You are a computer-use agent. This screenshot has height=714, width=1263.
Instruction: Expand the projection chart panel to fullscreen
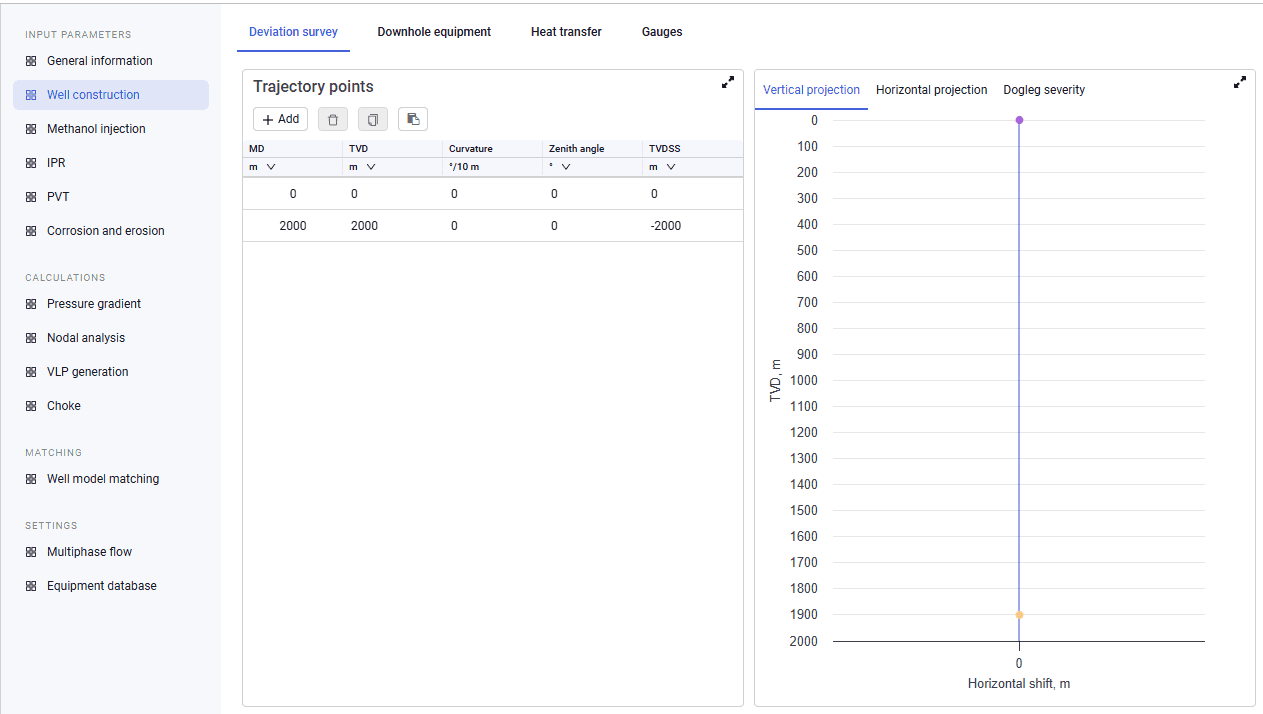[x=1240, y=83]
